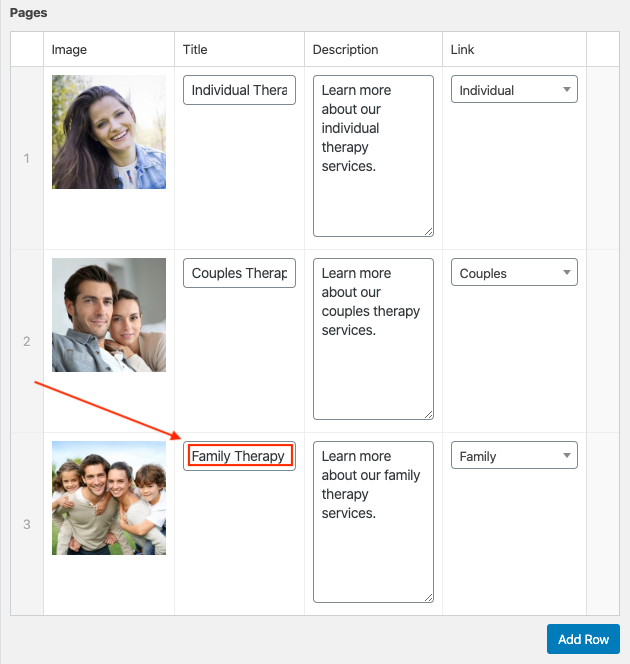Click the Description column header
The height and width of the screenshot is (664, 630).
tap(346, 50)
